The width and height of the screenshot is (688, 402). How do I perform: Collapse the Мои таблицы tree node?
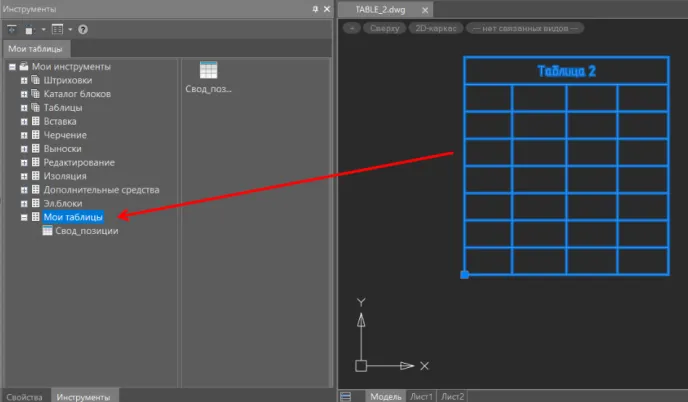pos(23,217)
